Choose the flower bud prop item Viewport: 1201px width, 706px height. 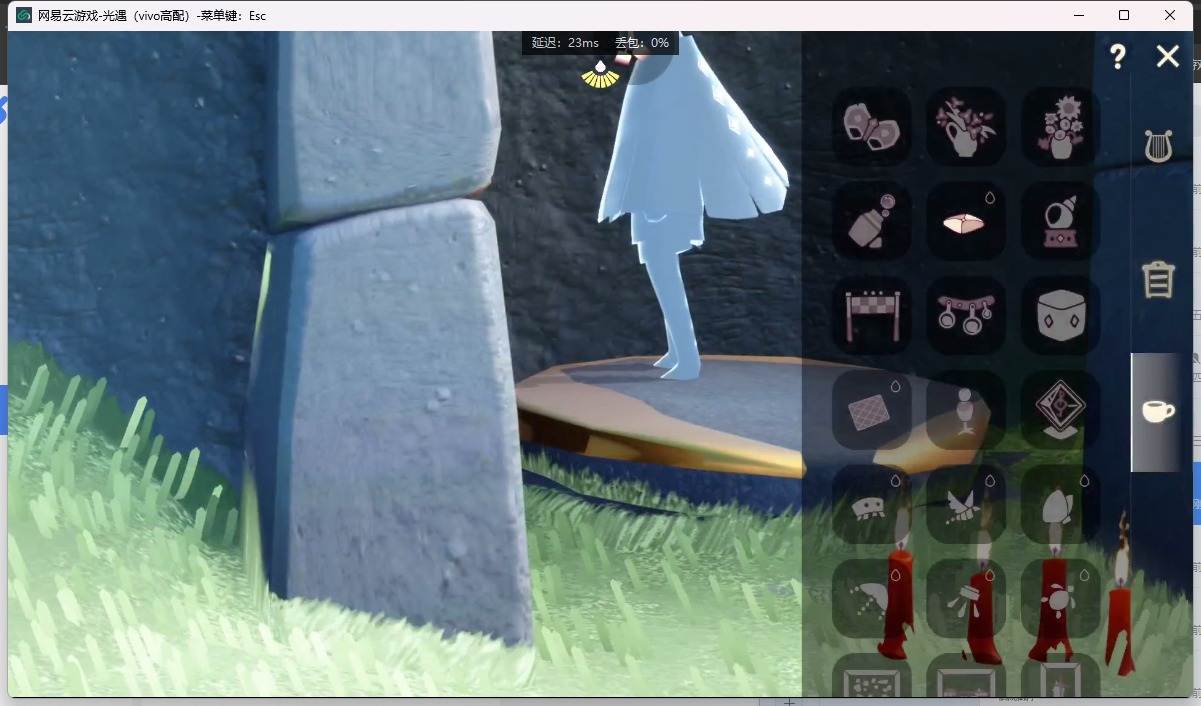coord(1060,504)
